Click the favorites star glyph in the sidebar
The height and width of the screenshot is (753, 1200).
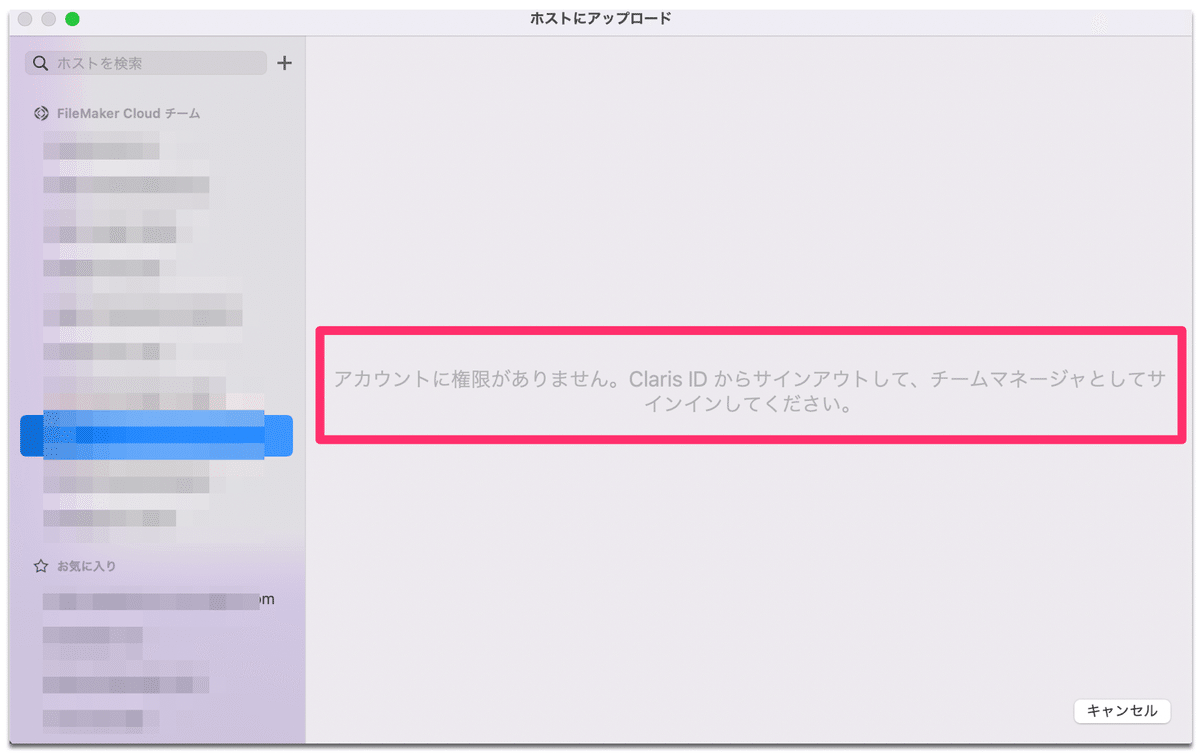coord(40,565)
